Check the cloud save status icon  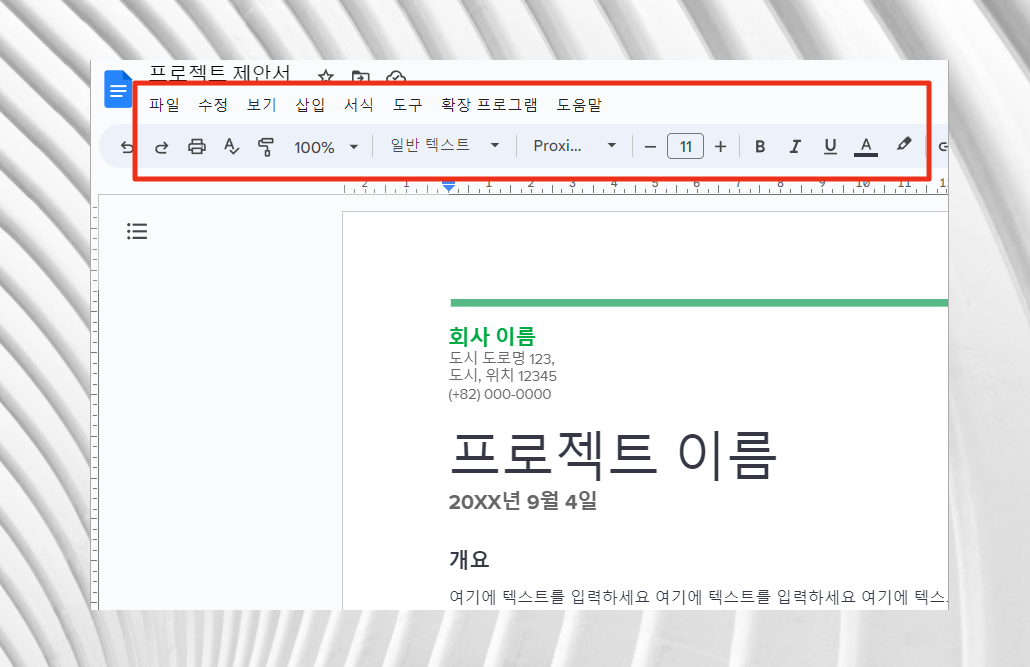point(395,76)
